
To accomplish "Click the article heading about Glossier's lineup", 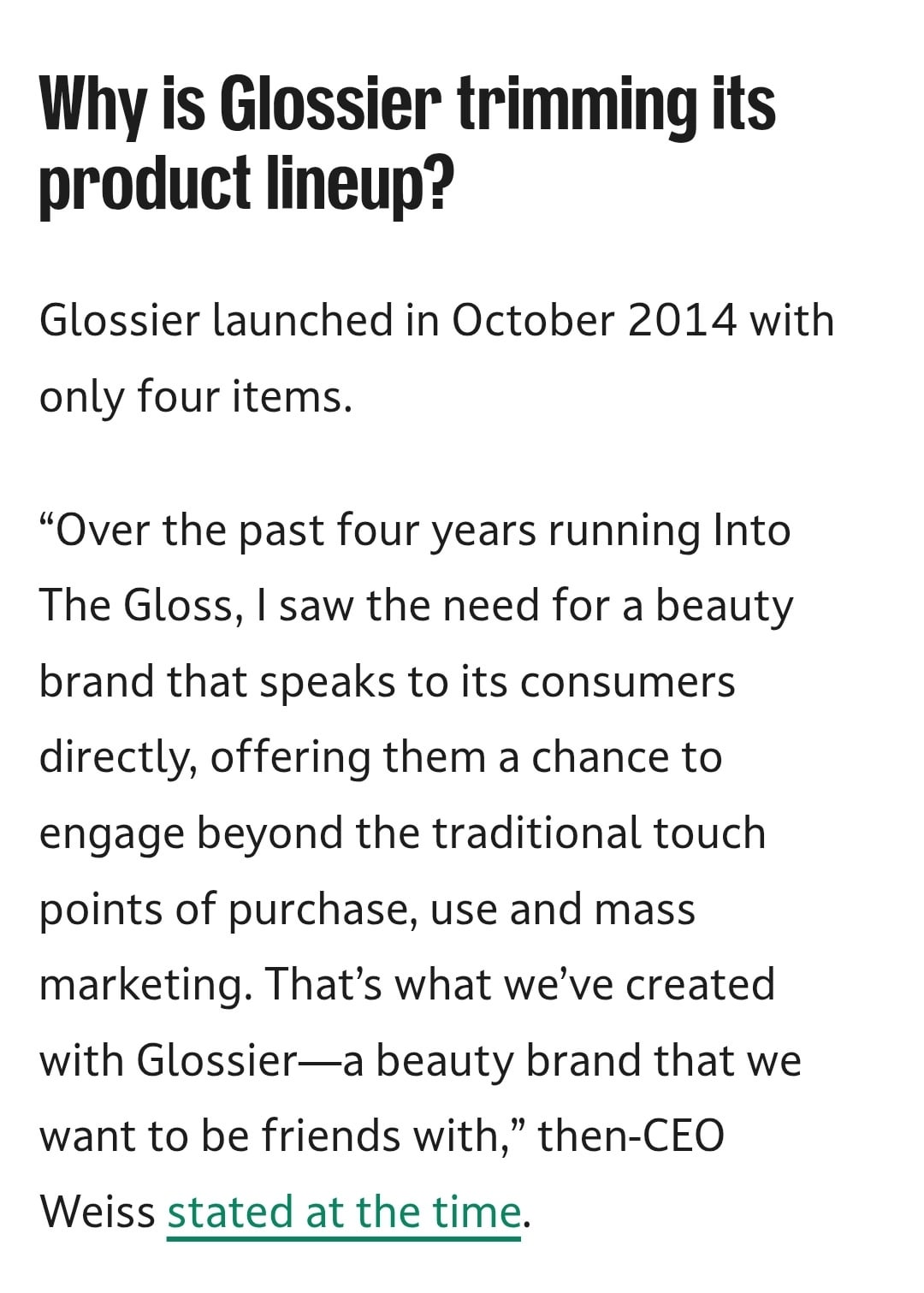I will 407,144.
